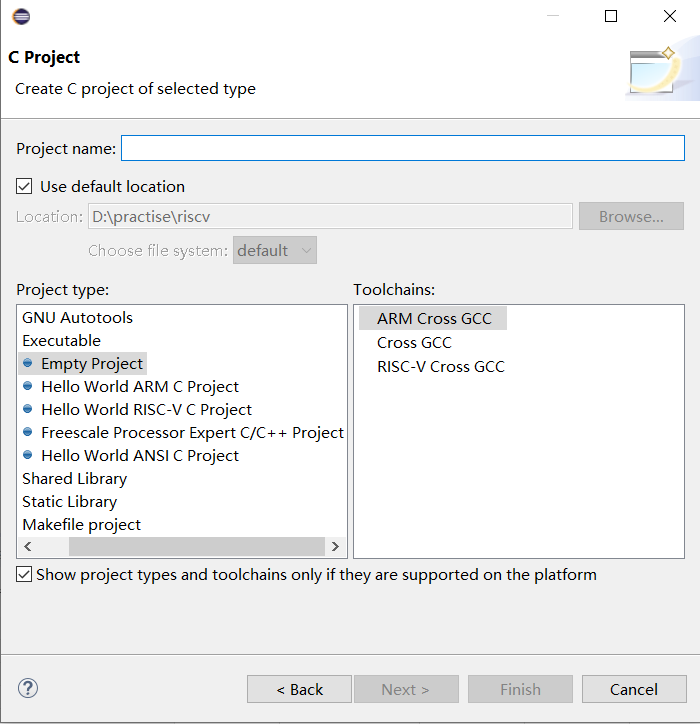The height and width of the screenshot is (724, 700).
Task: Choose Cross GCC toolchain
Action: (414, 343)
